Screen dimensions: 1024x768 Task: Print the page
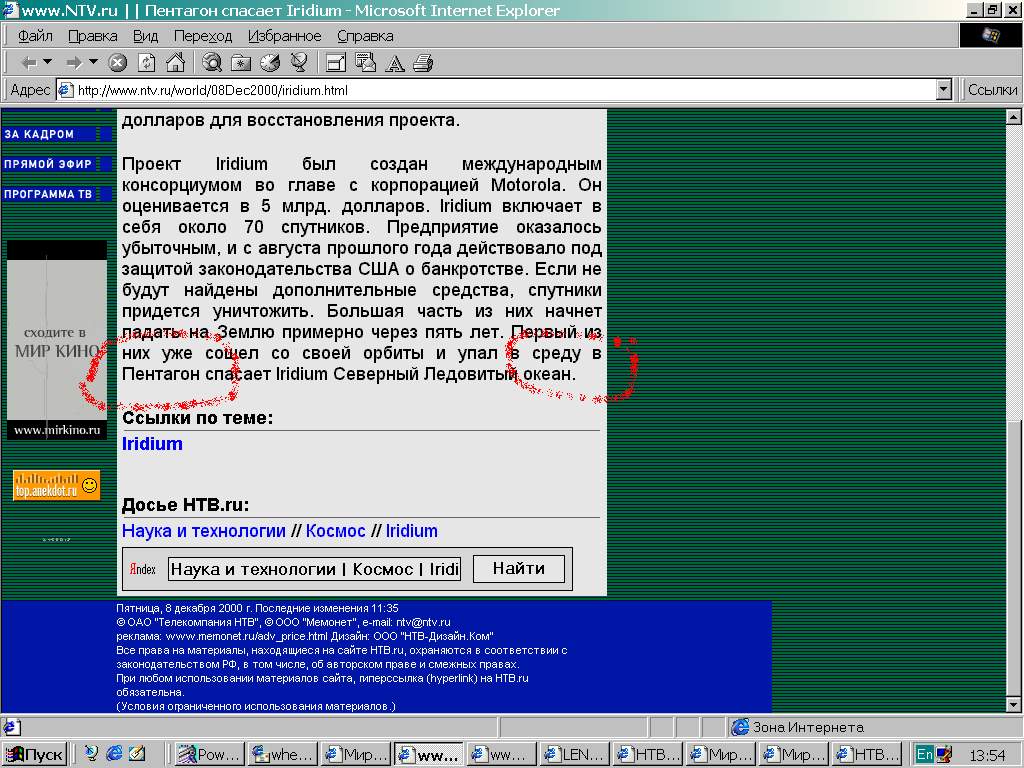423,63
